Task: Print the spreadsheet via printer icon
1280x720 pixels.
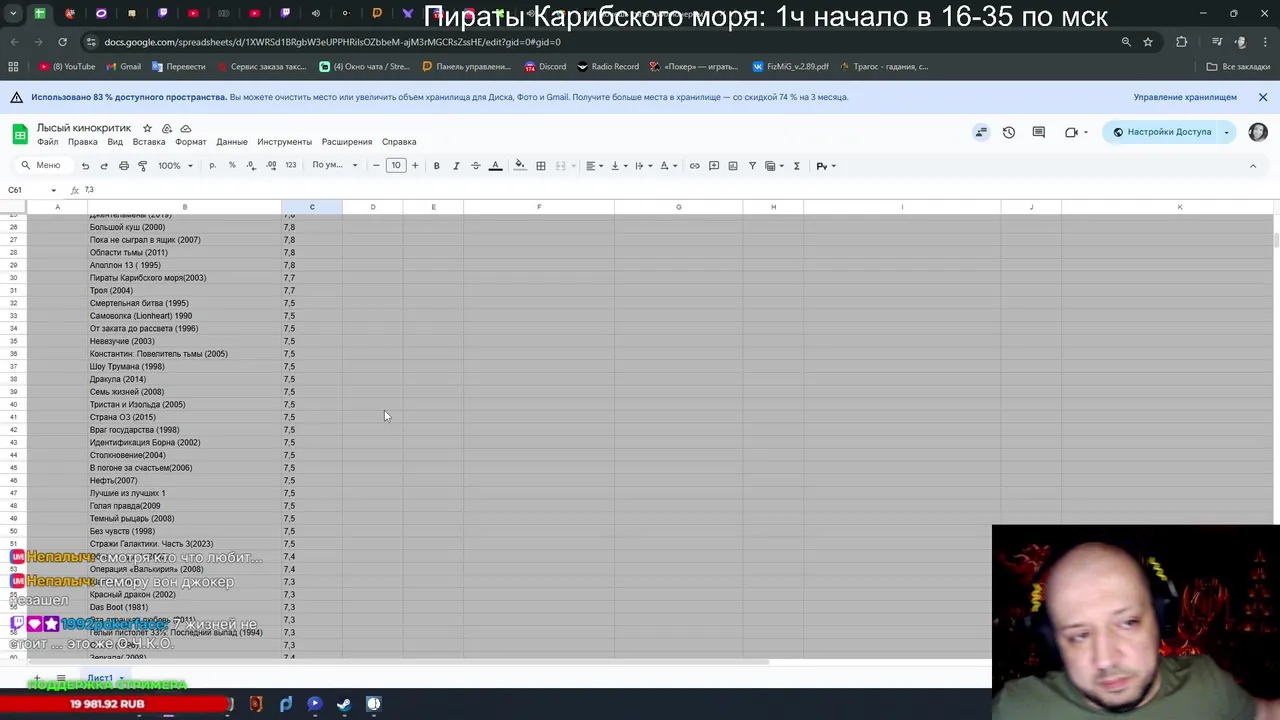Action: pyautogui.click(x=124, y=166)
